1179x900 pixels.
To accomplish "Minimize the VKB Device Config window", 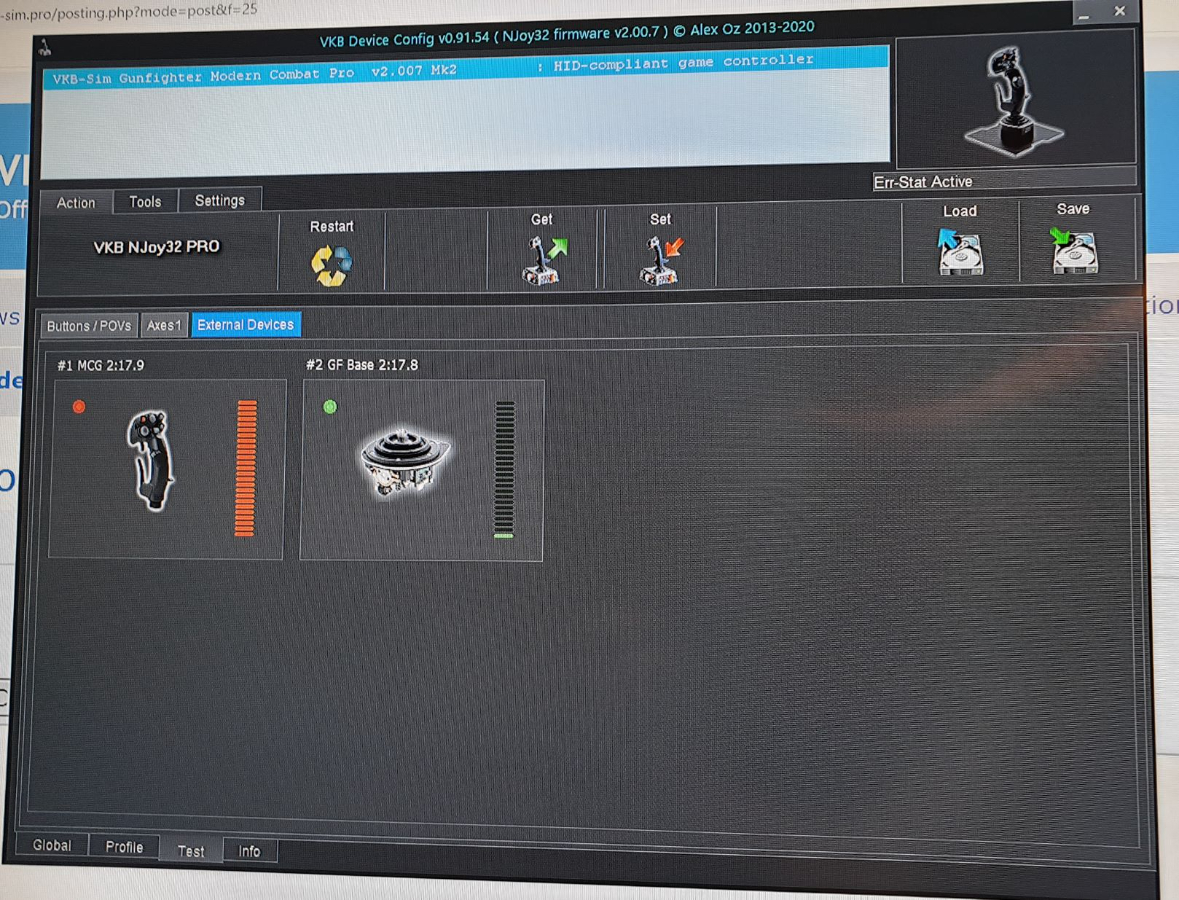I will point(1084,14).
